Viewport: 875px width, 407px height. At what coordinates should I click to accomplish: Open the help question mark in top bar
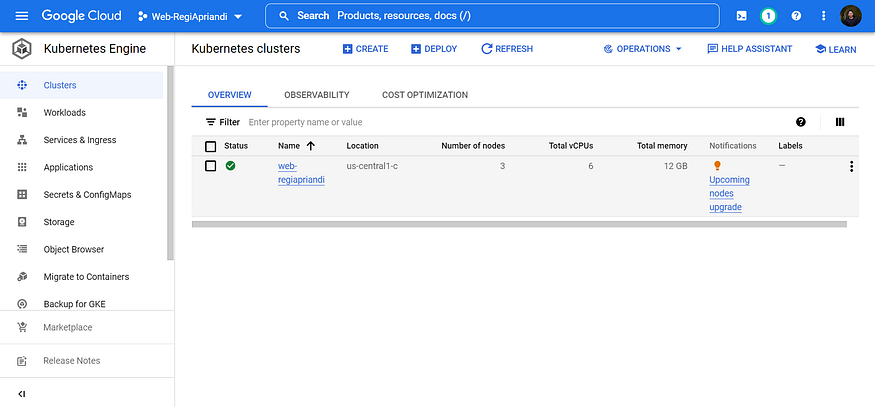796,16
